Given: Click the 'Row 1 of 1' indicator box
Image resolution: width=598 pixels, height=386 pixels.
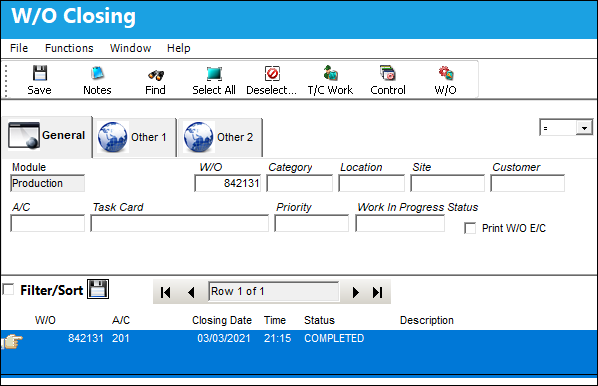Looking at the screenshot, I should [x=273, y=292].
